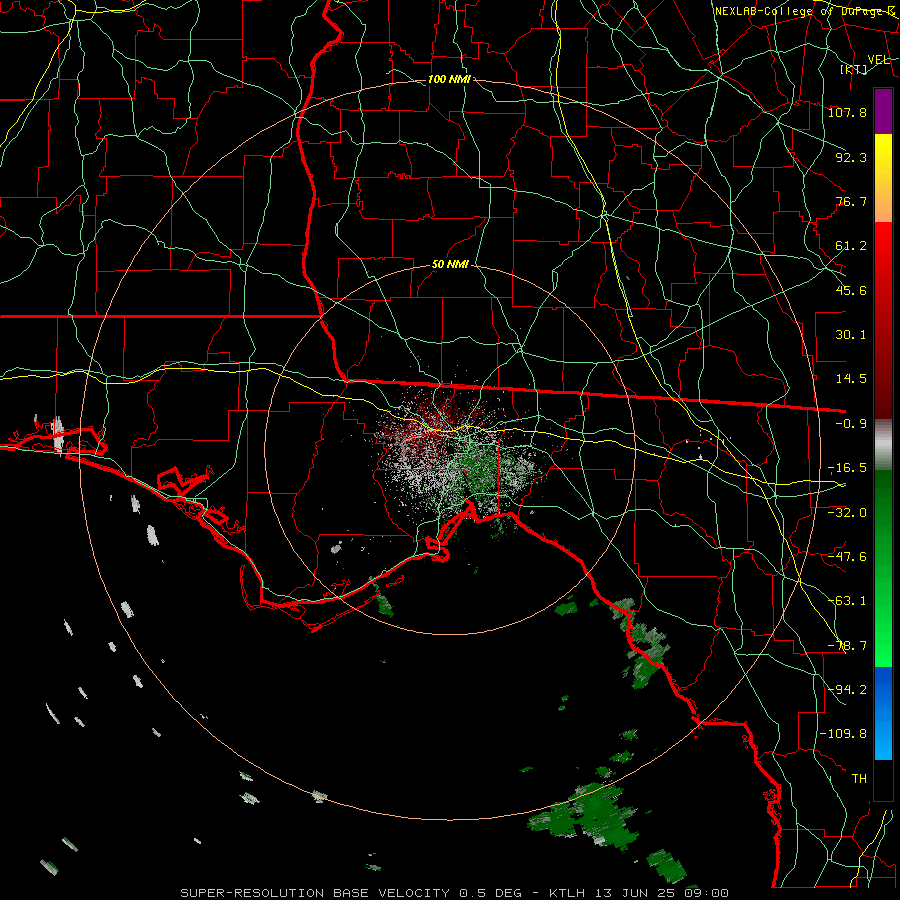Pick the purple segment of the velocity color bar

pyautogui.click(x=883, y=111)
